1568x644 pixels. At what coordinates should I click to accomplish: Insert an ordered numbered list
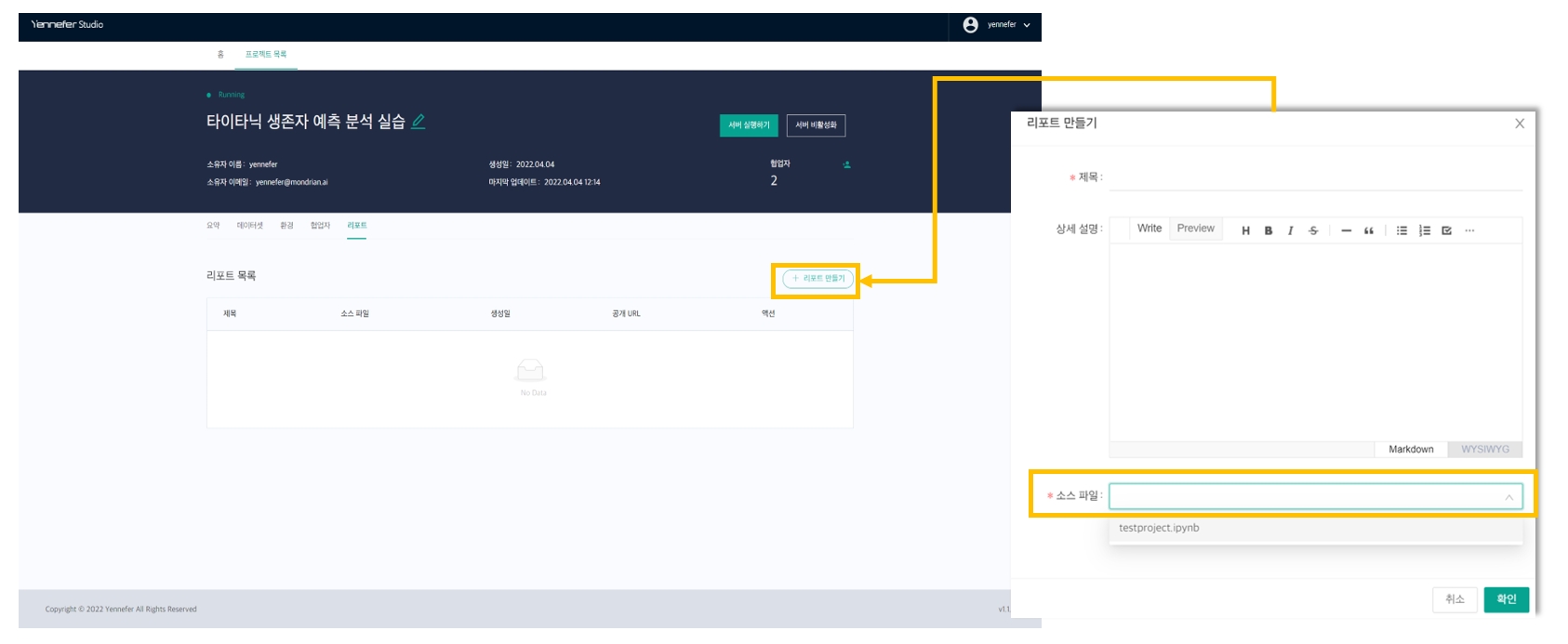[x=1424, y=230]
